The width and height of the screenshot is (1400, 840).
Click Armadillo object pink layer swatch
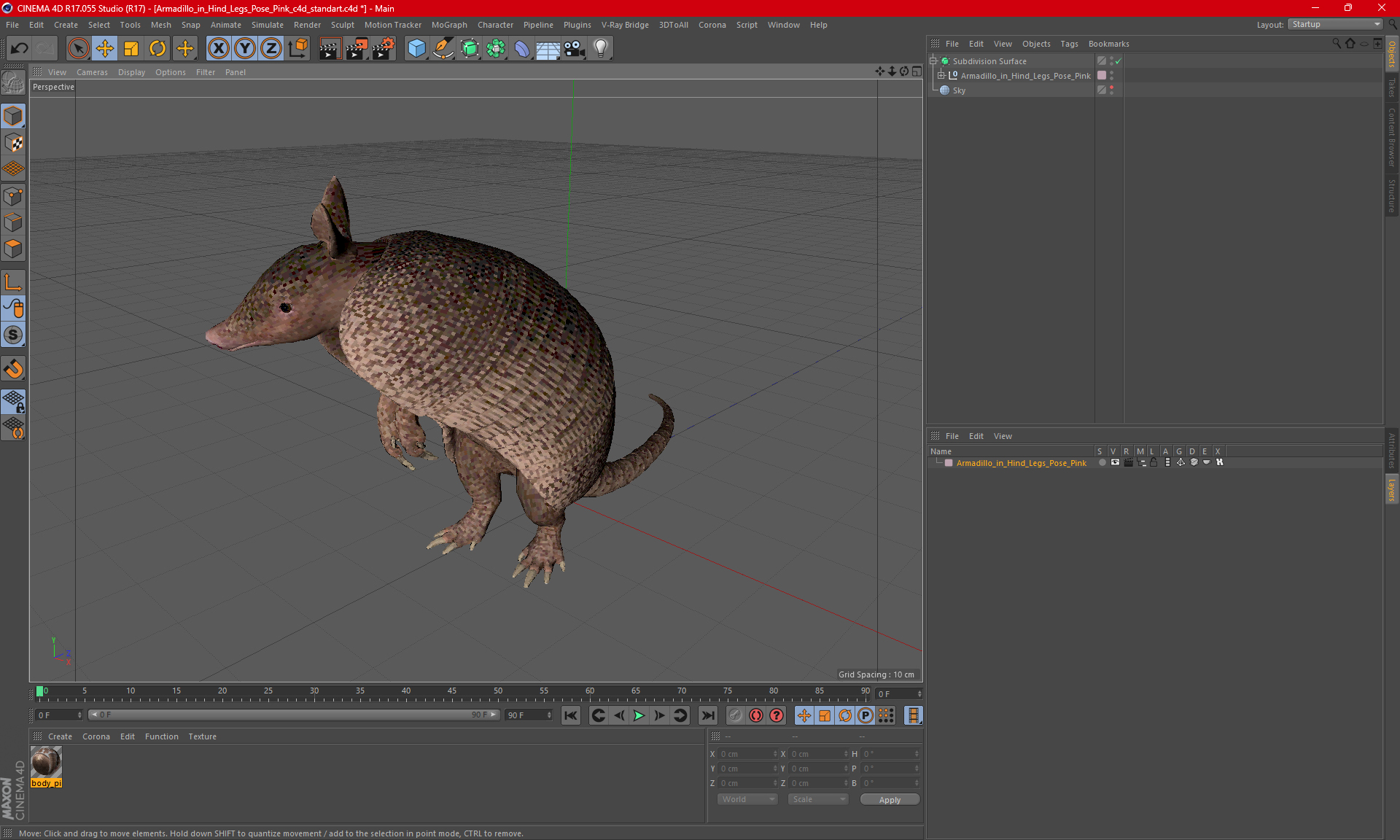click(x=1102, y=76)
